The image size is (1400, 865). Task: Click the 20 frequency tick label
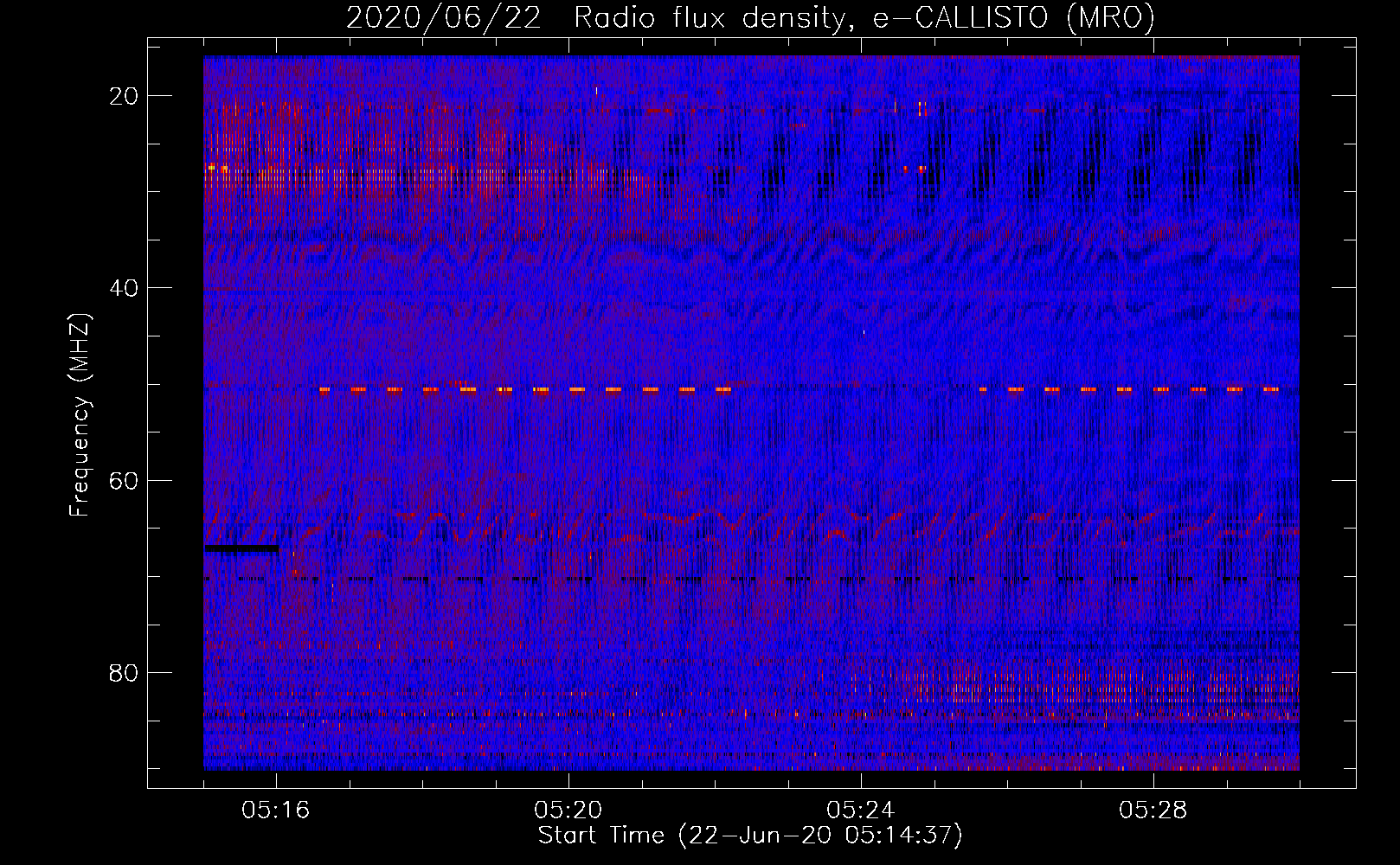125,96
